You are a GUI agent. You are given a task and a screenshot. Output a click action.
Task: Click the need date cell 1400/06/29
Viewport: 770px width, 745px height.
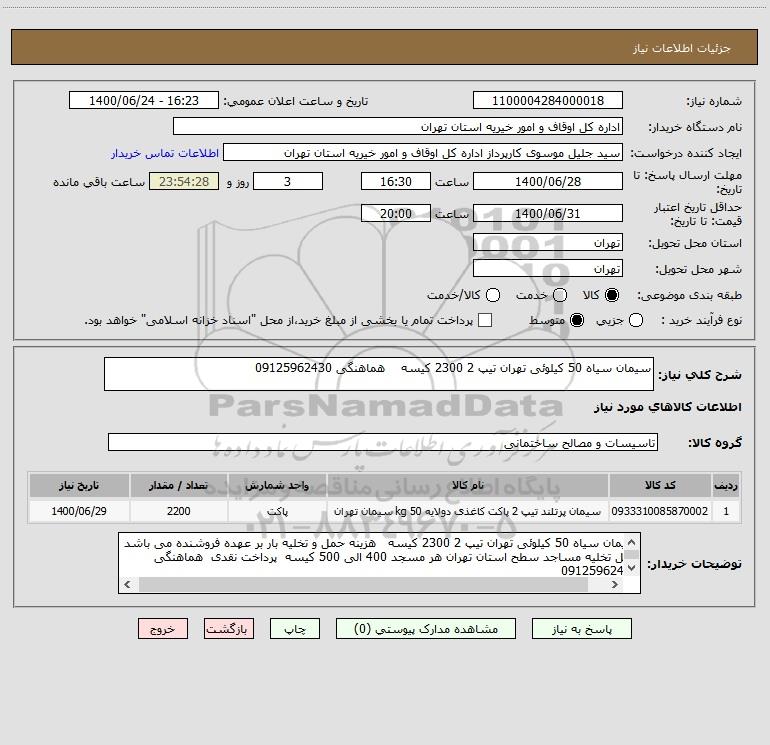click(x=79, y=511)
